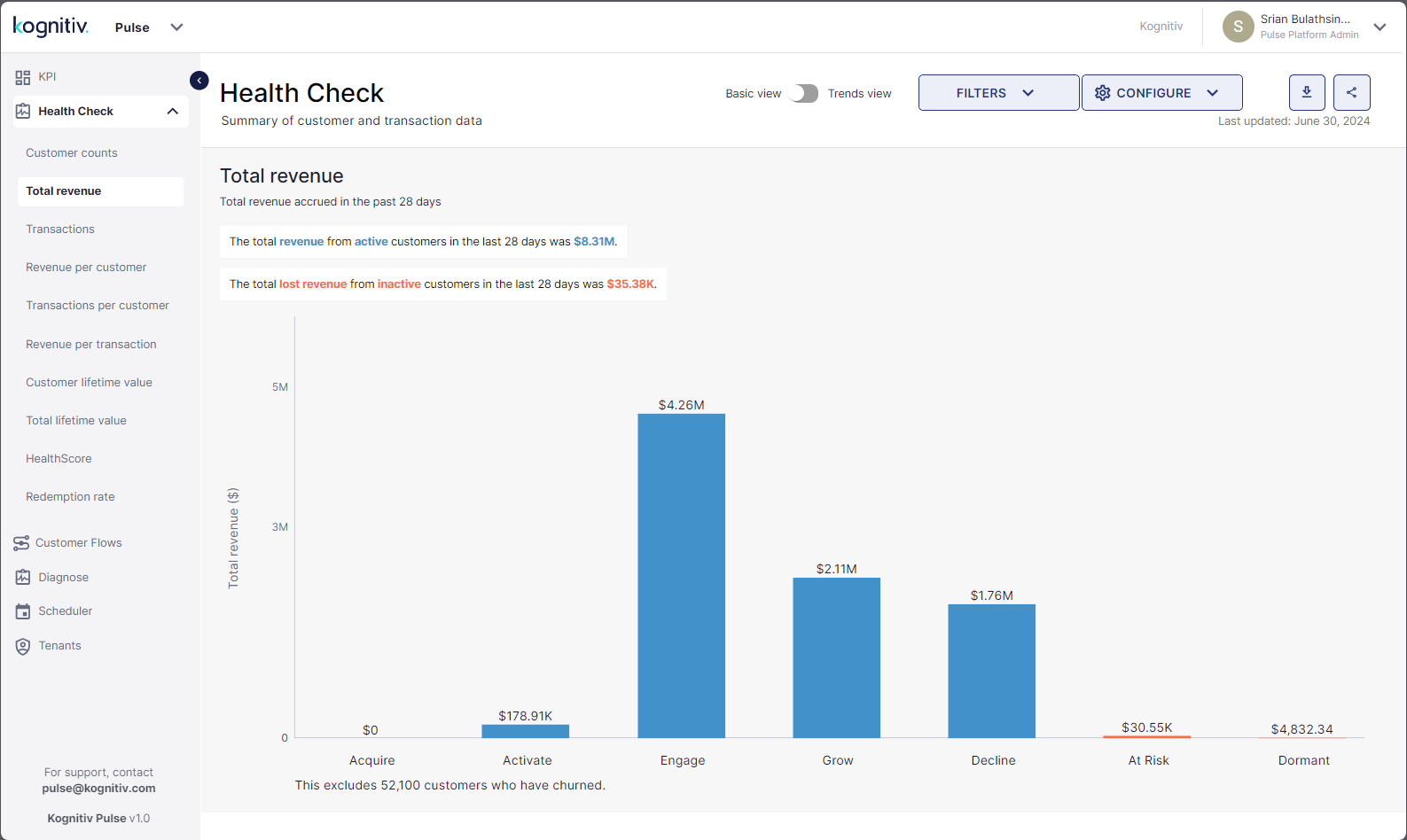Click the Customer Flows icon
This screenshot has height=840, width=1407.
(21, 543)
